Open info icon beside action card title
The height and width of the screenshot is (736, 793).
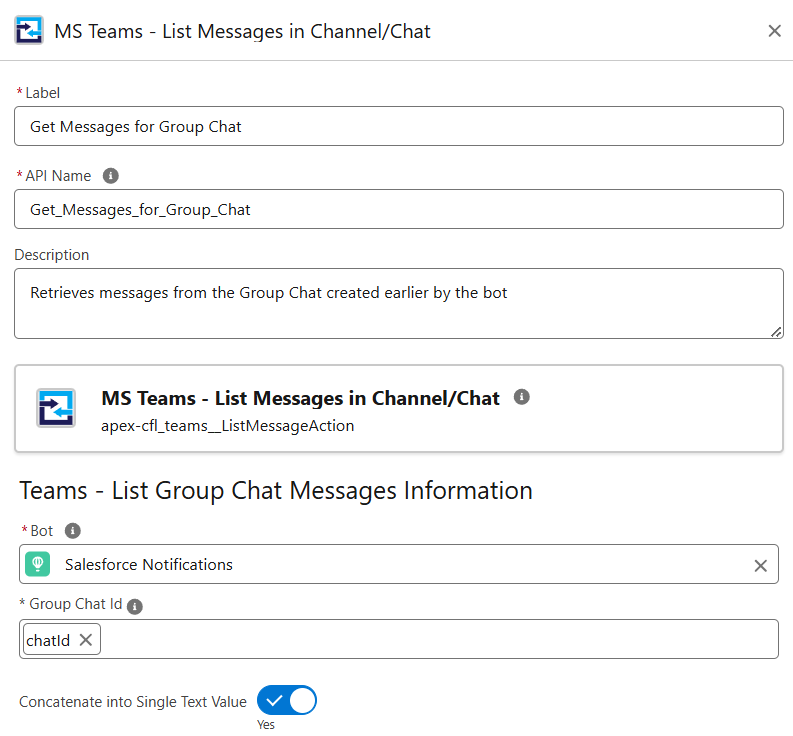[x=521, y=397]
